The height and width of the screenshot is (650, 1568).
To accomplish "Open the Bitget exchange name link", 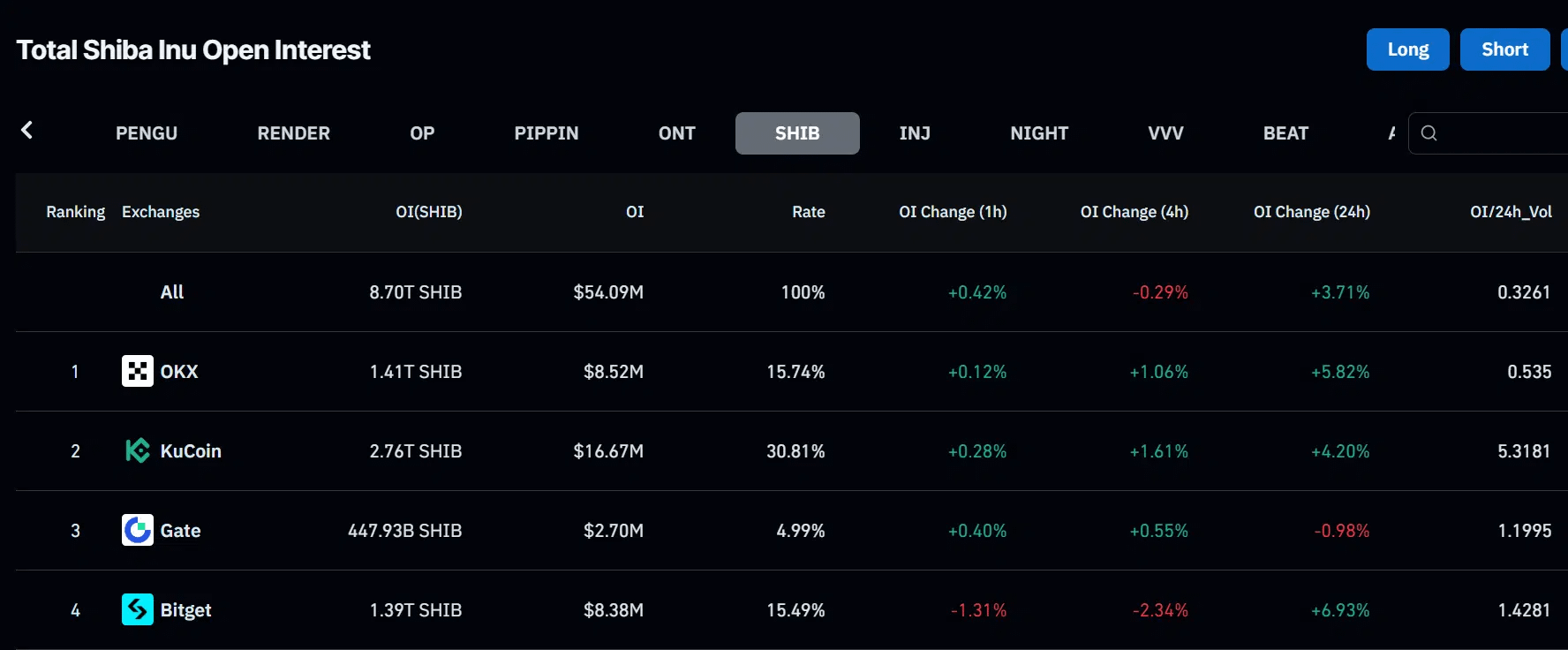I will pyautogui.click(x=185, y=609).
